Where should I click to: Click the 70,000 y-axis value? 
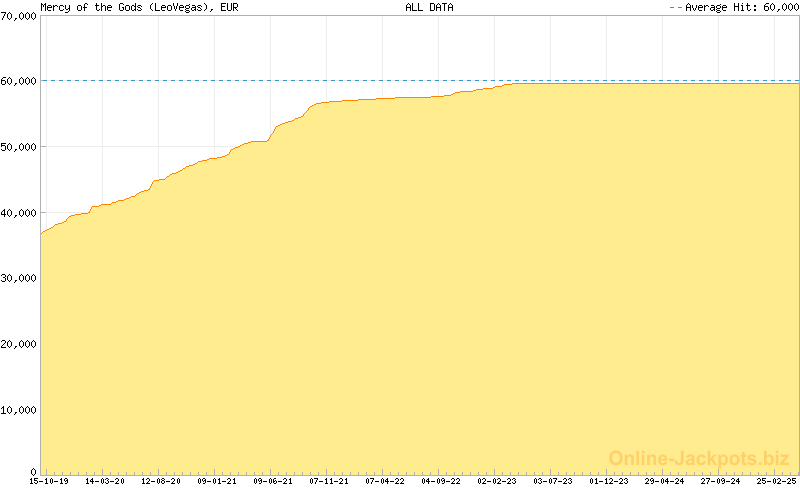pos(18,15)
